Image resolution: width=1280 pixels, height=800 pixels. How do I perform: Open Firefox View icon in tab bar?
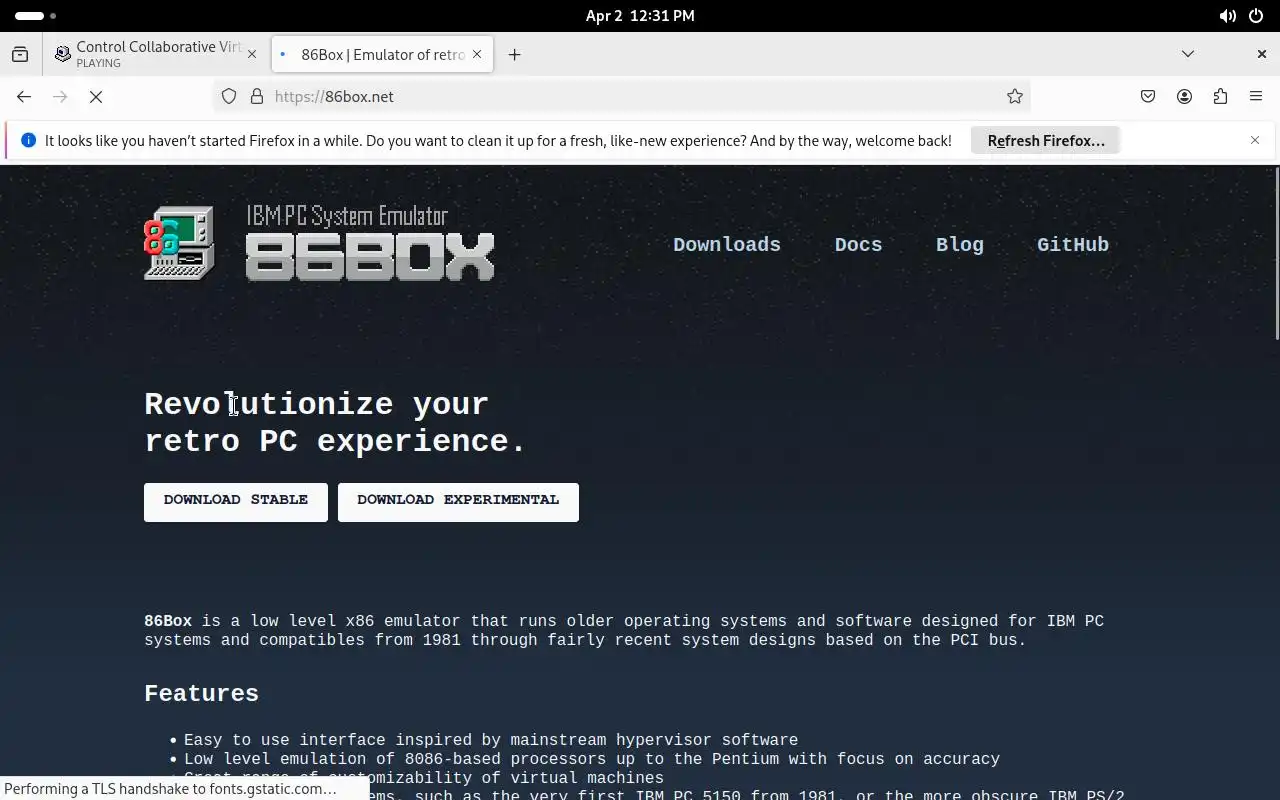coord(20,55)
